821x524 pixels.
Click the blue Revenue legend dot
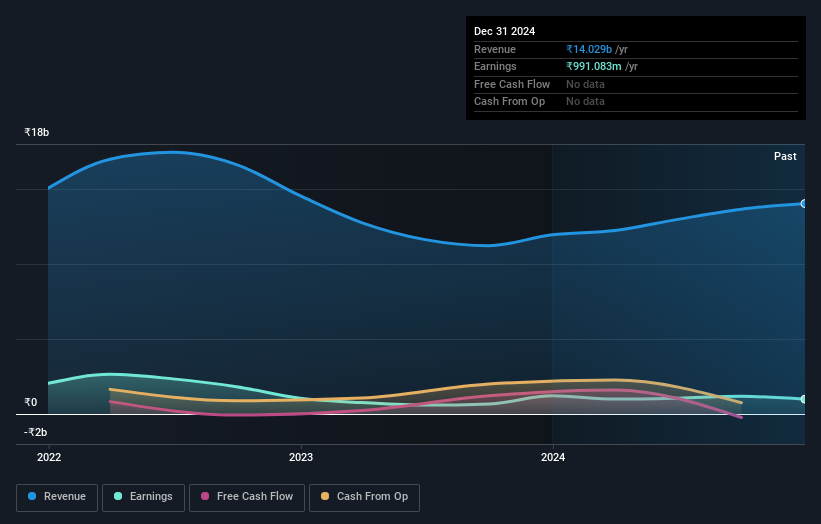(x=32, y=496)
